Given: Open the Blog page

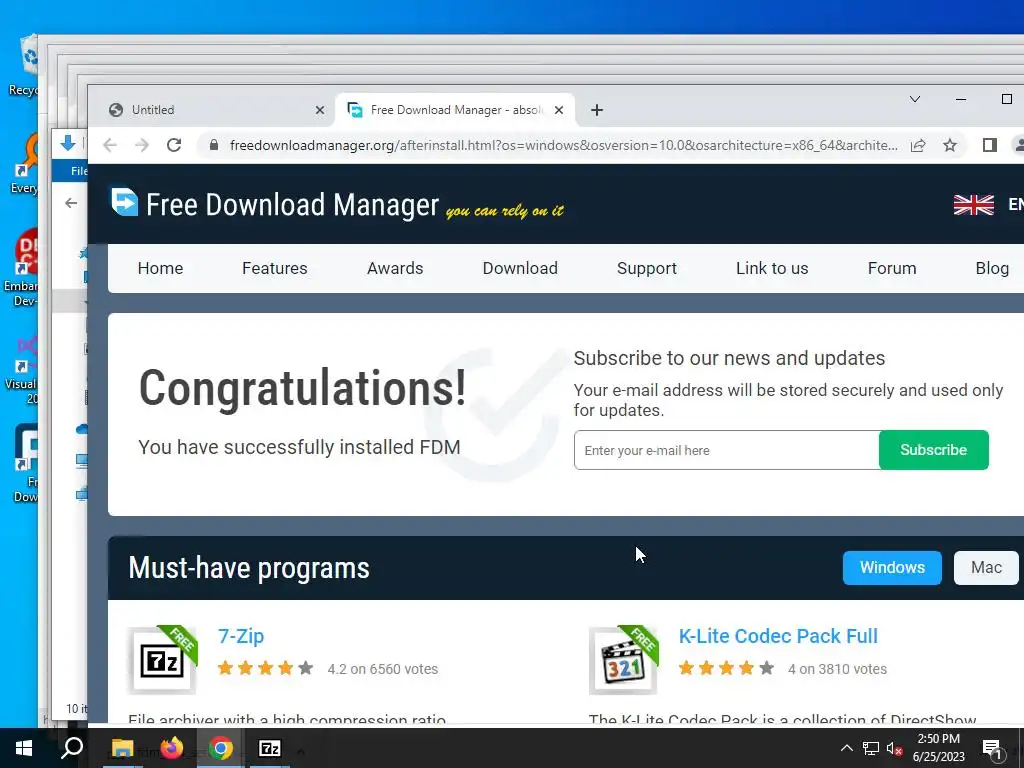Looking at the screenshot, I should click(992, 268).
